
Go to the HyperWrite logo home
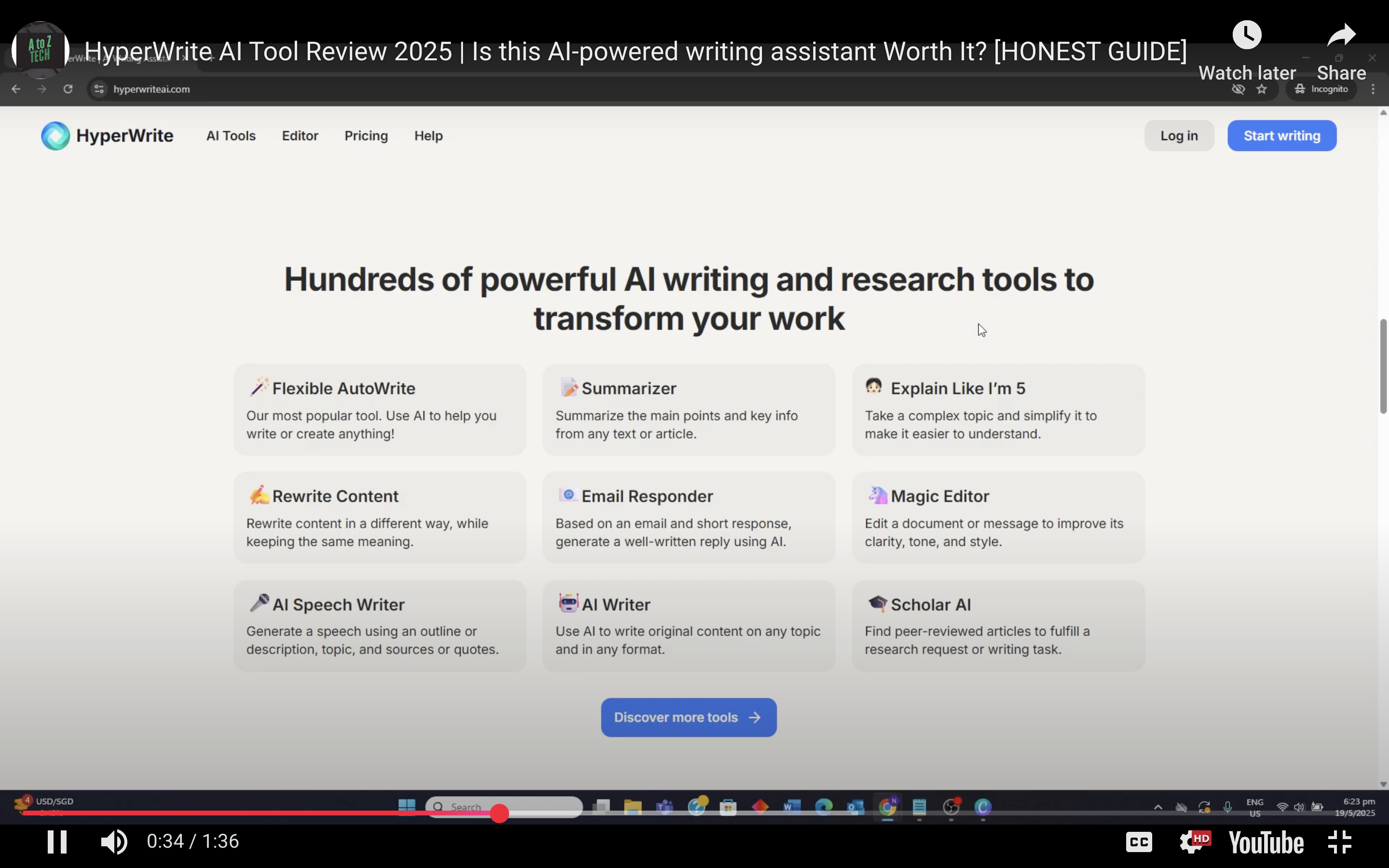(108, 136)
